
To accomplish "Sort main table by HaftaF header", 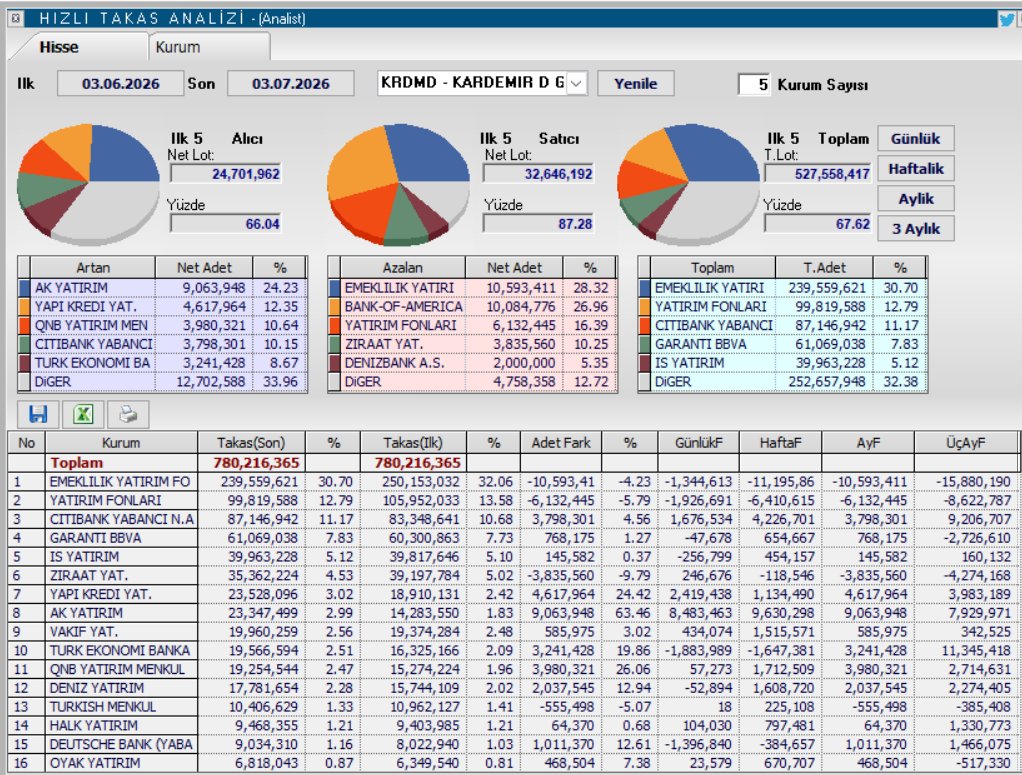I will click(780, 443).
